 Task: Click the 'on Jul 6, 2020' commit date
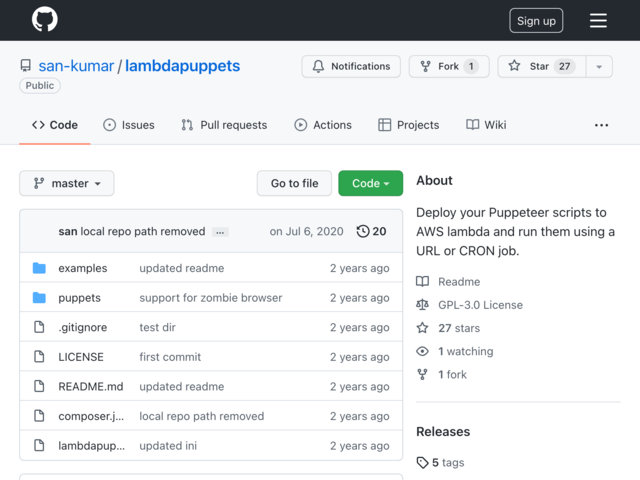pos(306,231)
